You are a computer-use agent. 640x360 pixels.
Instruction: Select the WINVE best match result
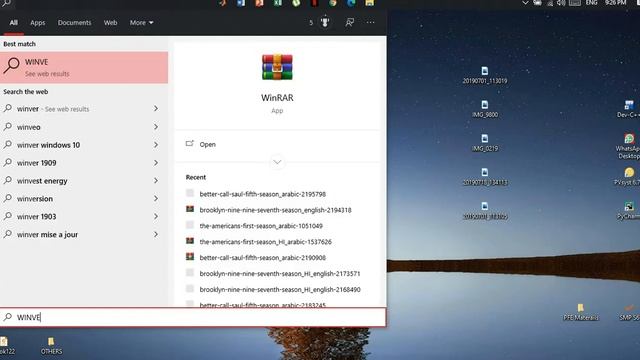point(84,67)
